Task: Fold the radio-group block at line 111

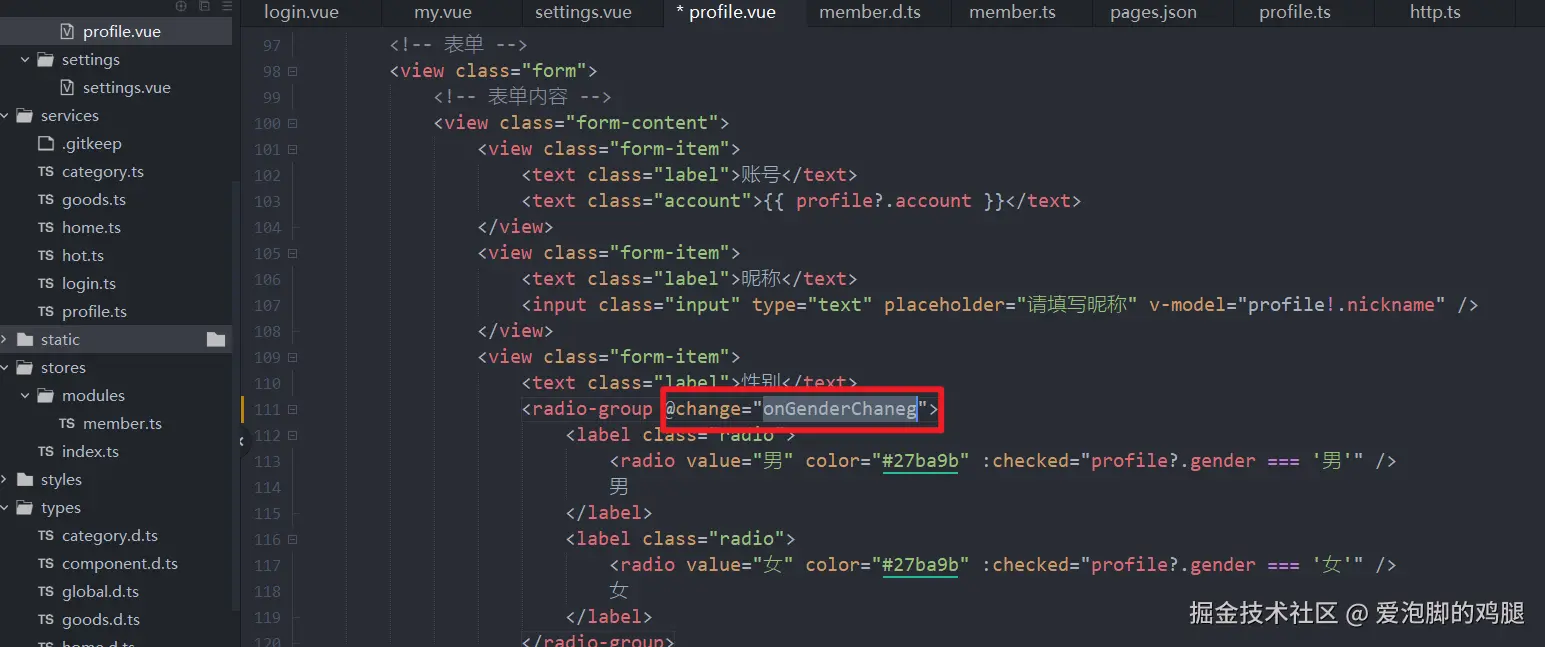Action: (x=293, y=410)
